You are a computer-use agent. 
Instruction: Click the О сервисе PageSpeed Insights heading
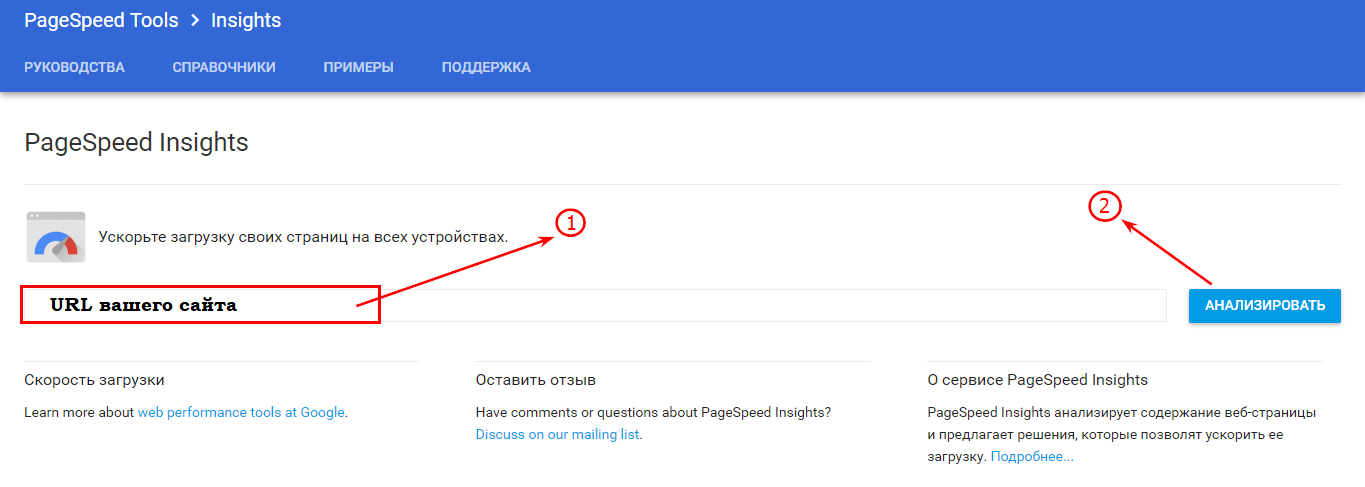[x=1037, y=380]
